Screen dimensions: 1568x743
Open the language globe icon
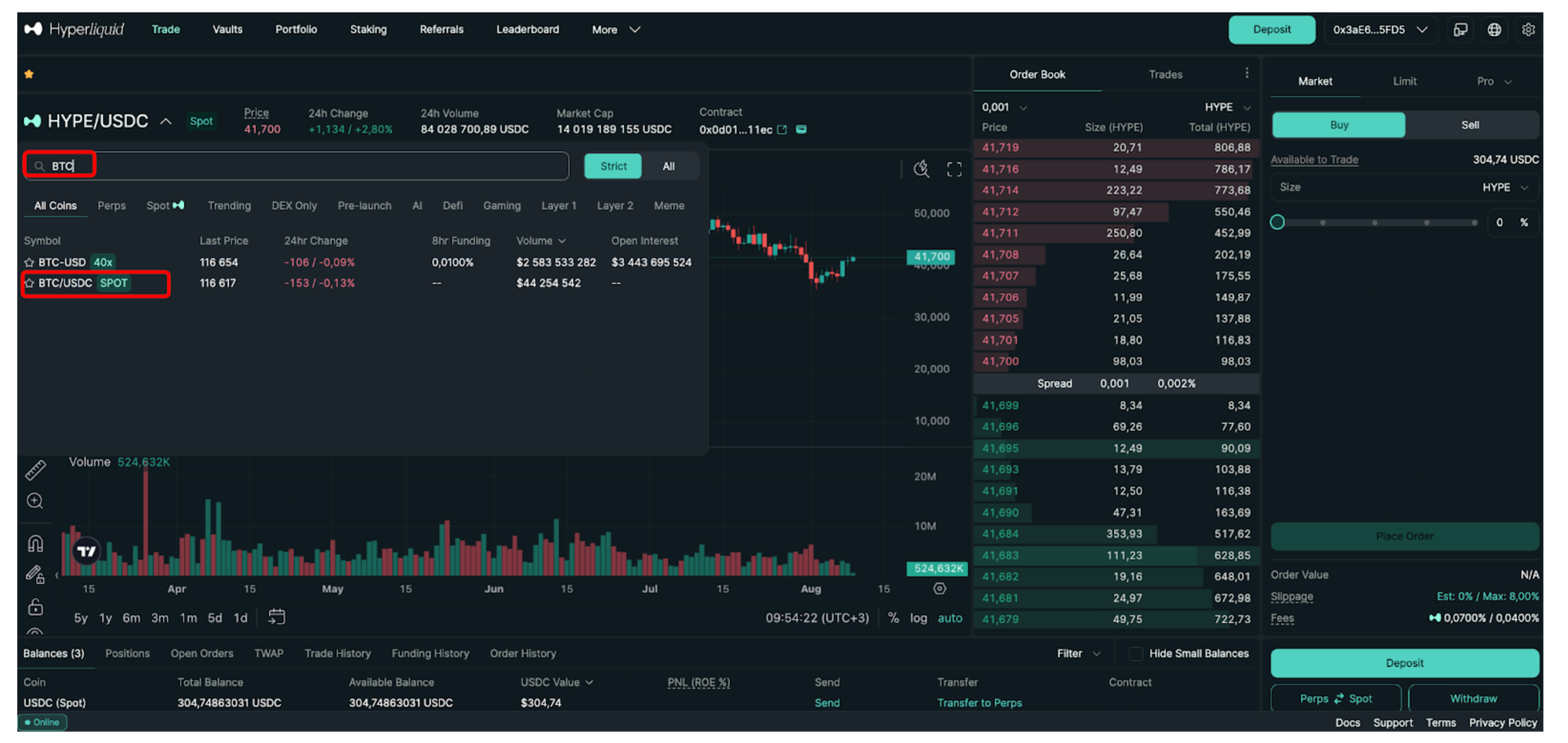[x=1494, y=30]
